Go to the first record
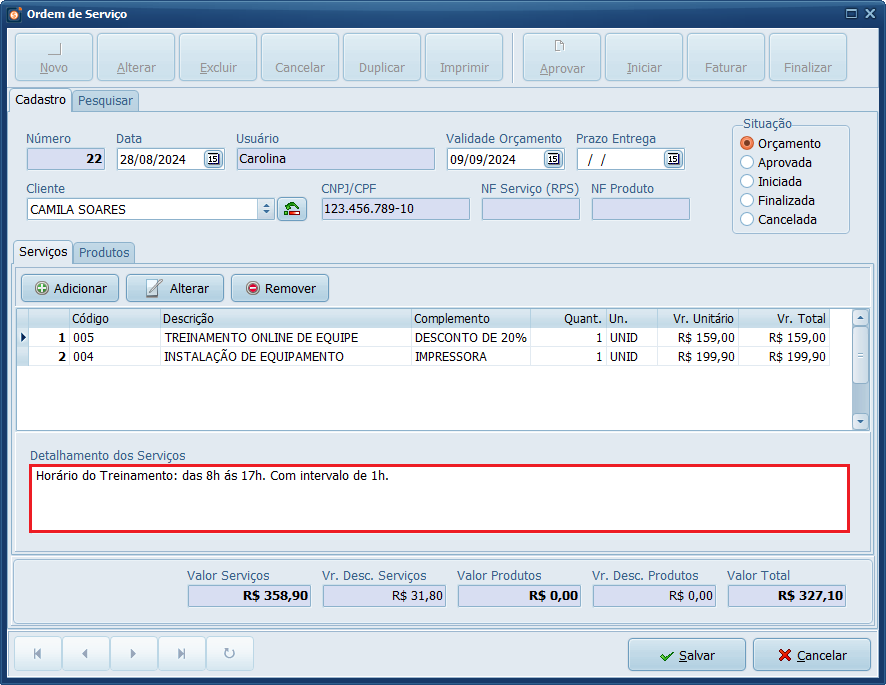This screenshot has width=886, height=685. [x=38, y=654]
